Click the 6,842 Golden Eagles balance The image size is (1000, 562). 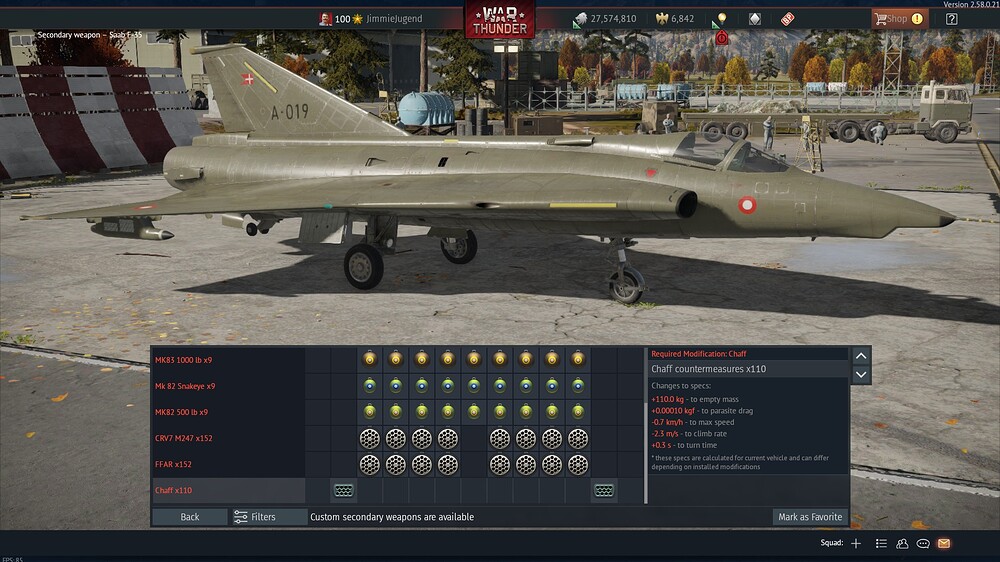click(682, 19)
